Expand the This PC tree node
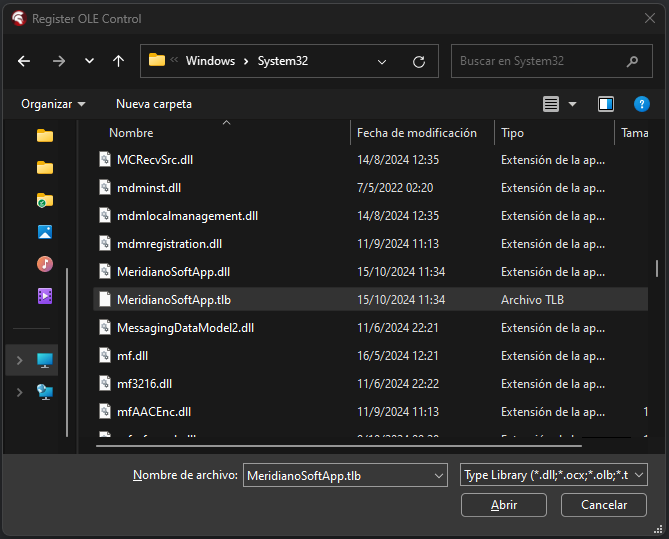The image size is (669, 539). pyautogui.click(x=19, y=360)
